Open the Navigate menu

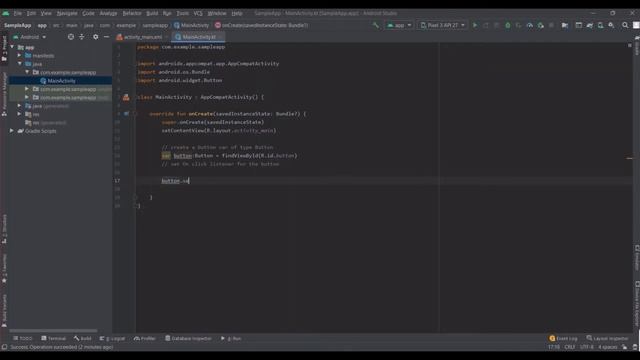click(67, 13)
